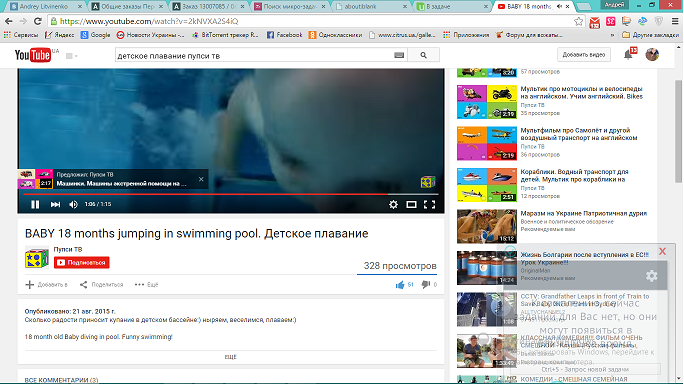The height and width of the screenshot is (388, 684).
Task: Switch to about:blank tab
Action: pyautogui.click(x=371, y=7)
